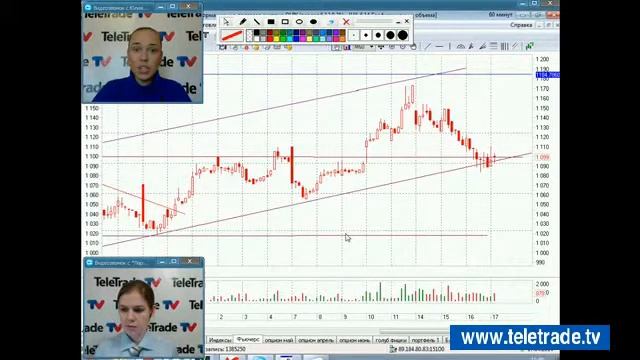Select the filled ellipse shape tool
Image resolution: width=640 pixels, height=360 pixels.
tap(313, 22)
